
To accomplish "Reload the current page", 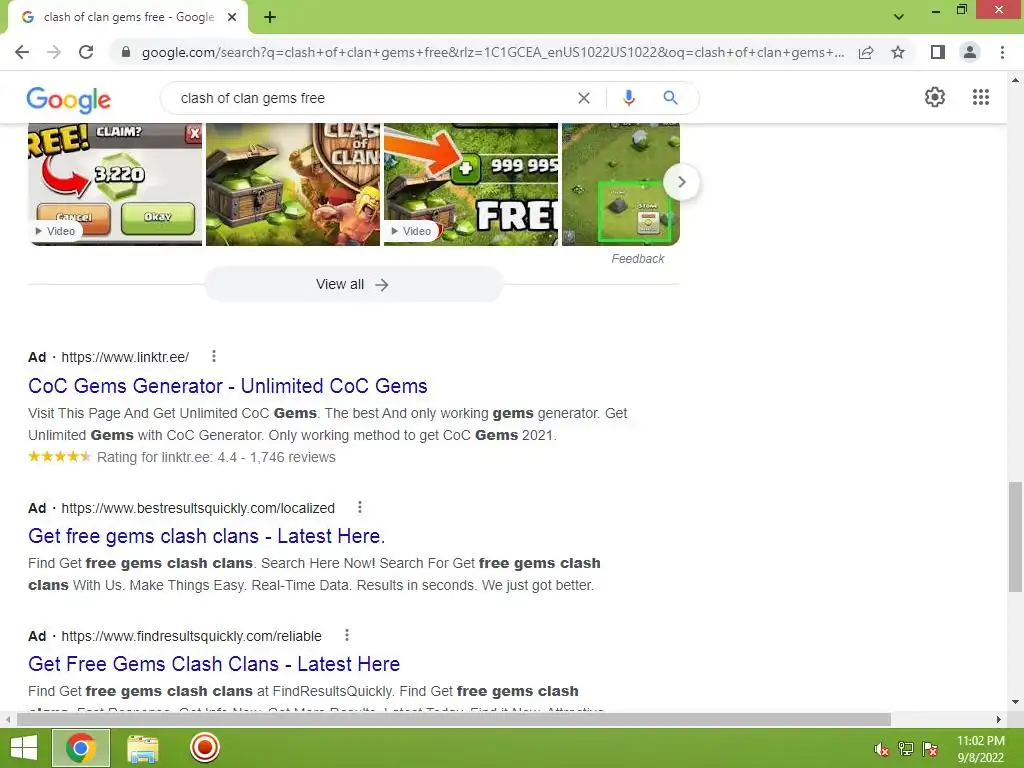I will click(86, 52).
